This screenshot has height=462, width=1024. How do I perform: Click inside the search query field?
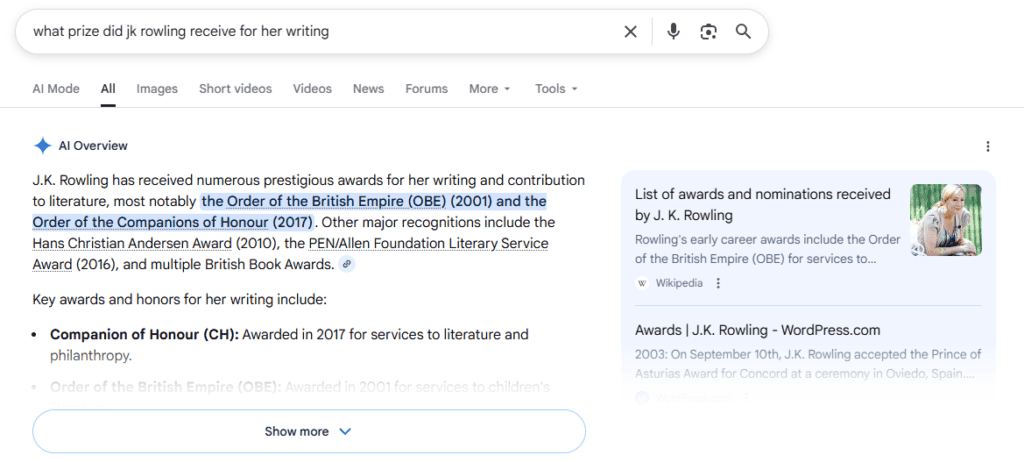point(320,31)
